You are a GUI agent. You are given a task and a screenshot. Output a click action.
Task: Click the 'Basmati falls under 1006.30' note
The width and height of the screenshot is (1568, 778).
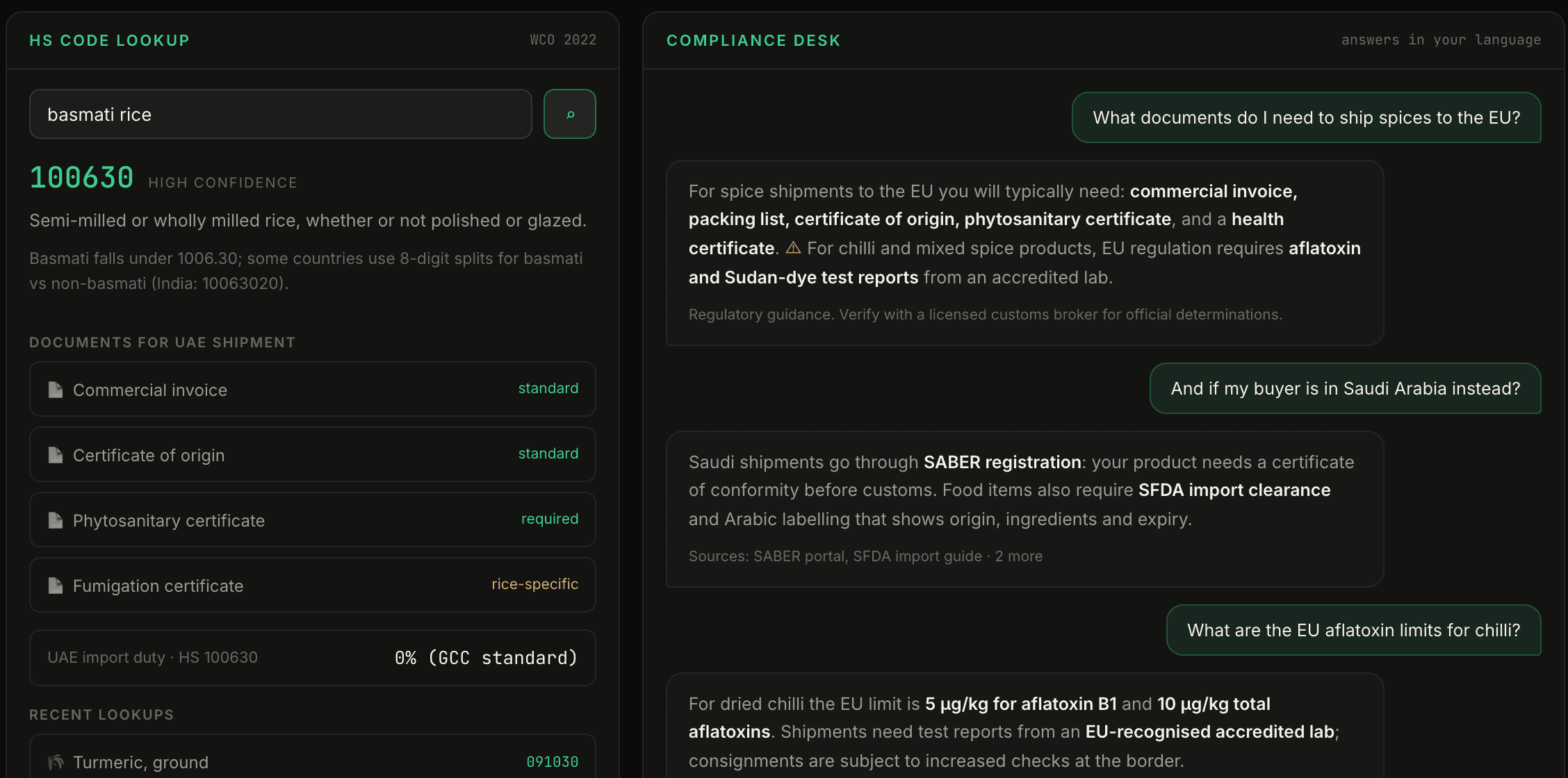(x=306, y=271)
